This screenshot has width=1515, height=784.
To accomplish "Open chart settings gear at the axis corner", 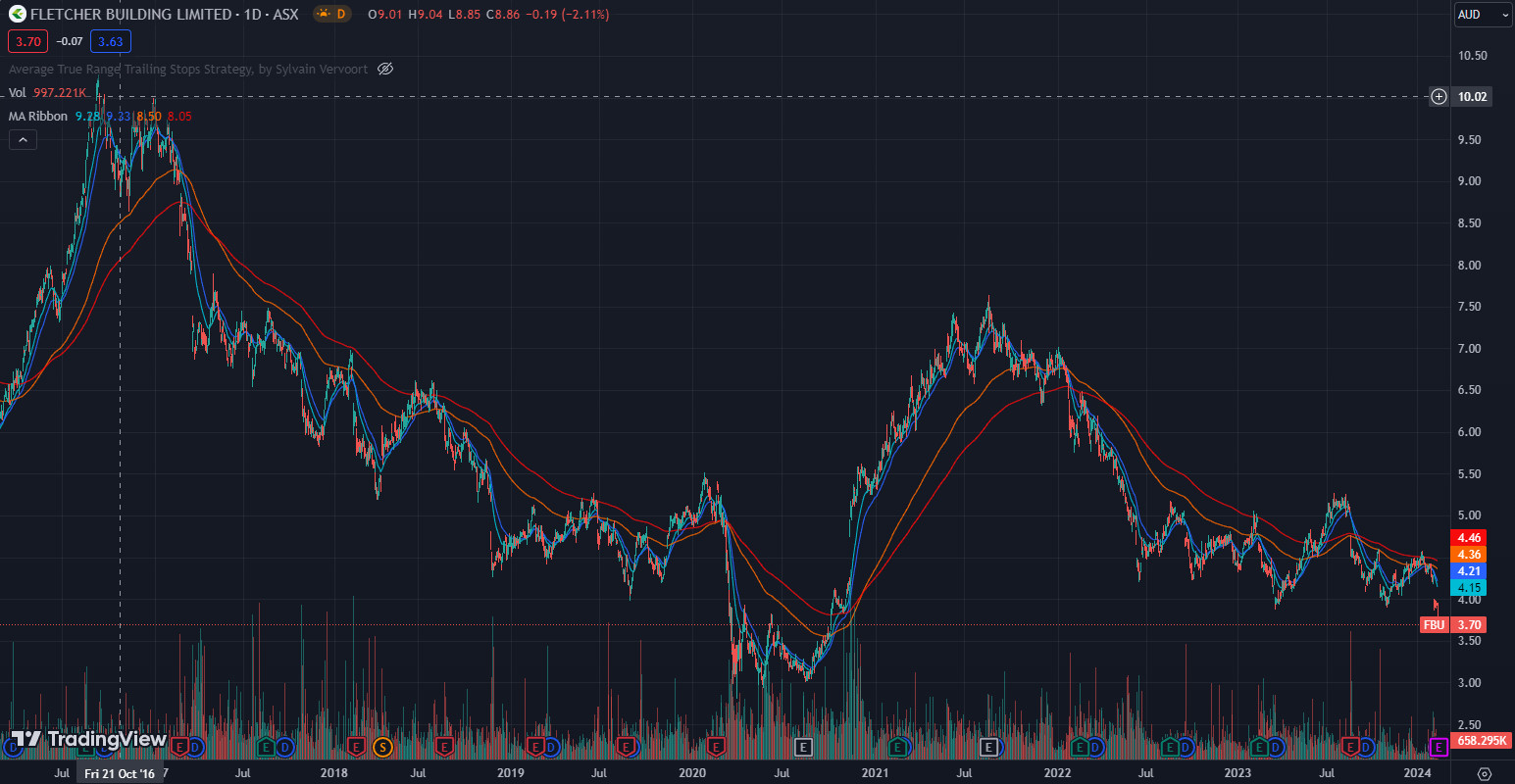I will coord(1485,773).
